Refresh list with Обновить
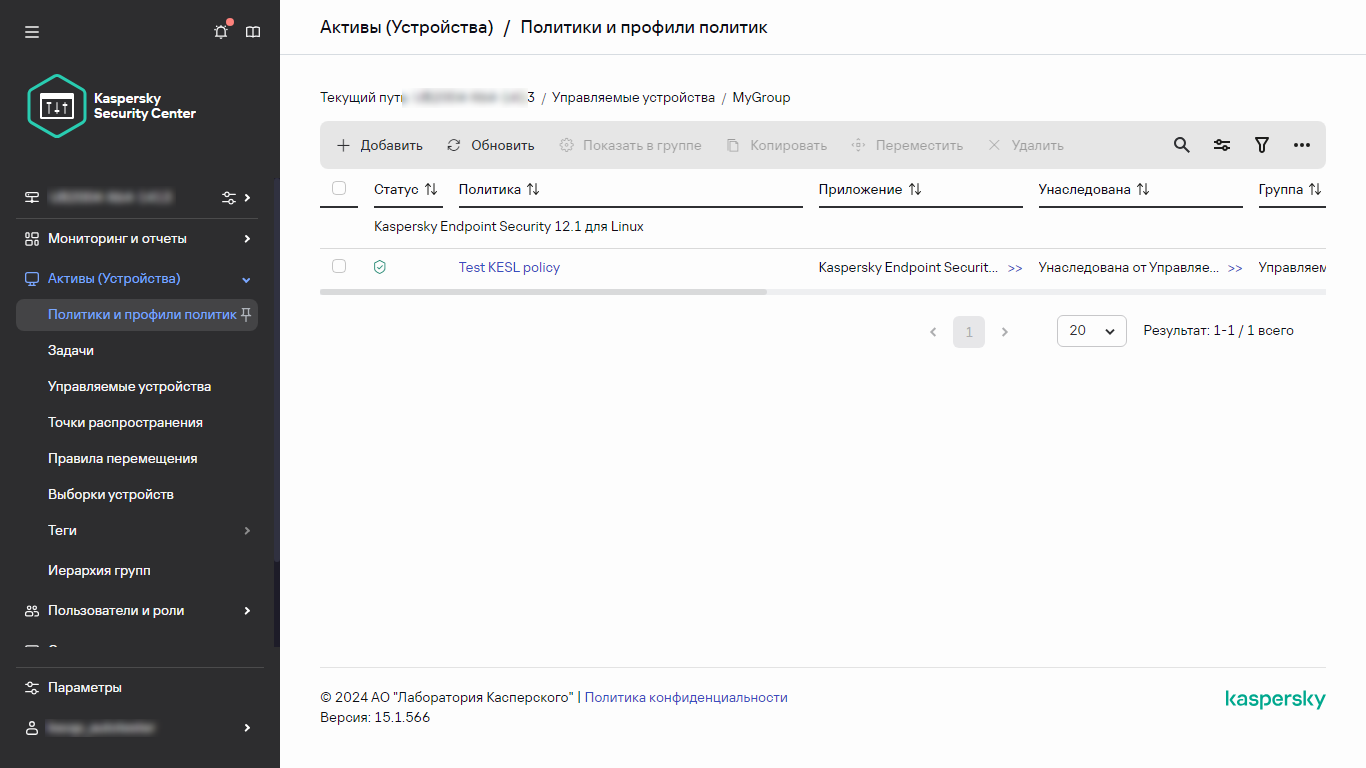1366x768 pixels. (x=490, y=145)
